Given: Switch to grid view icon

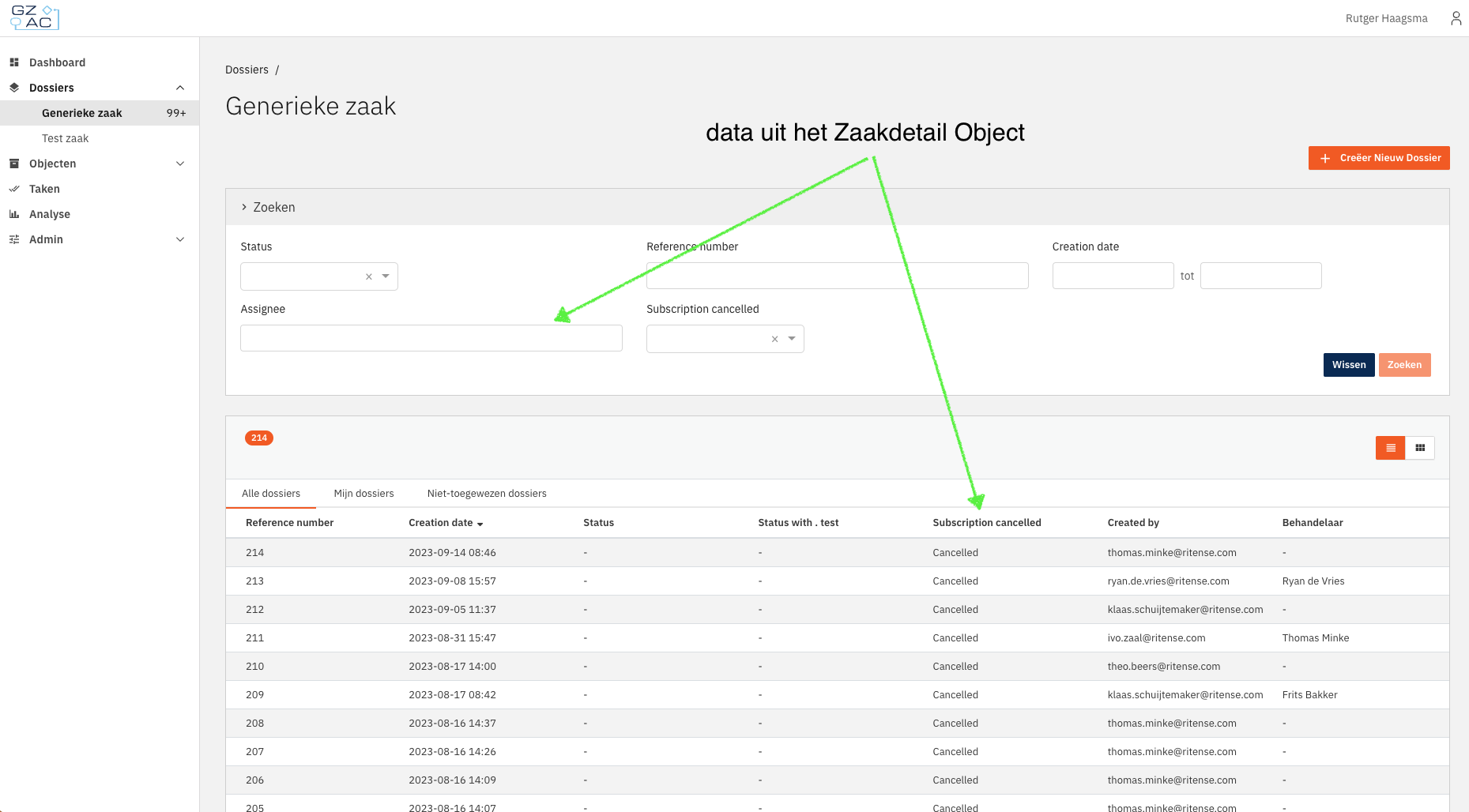Looking at the screenshot, I should (x=1420, y=448).
